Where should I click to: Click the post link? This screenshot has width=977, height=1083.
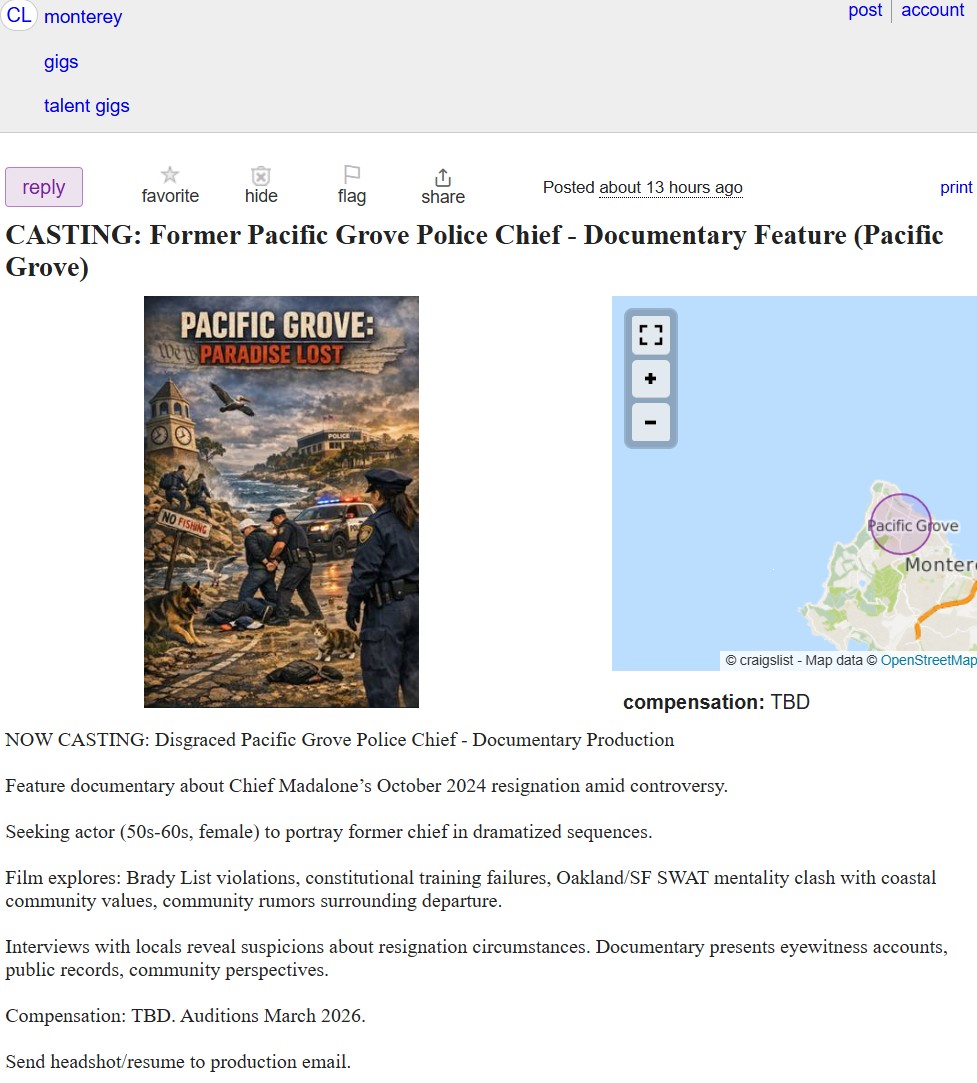pyautogui.click(x=865, y=10)
